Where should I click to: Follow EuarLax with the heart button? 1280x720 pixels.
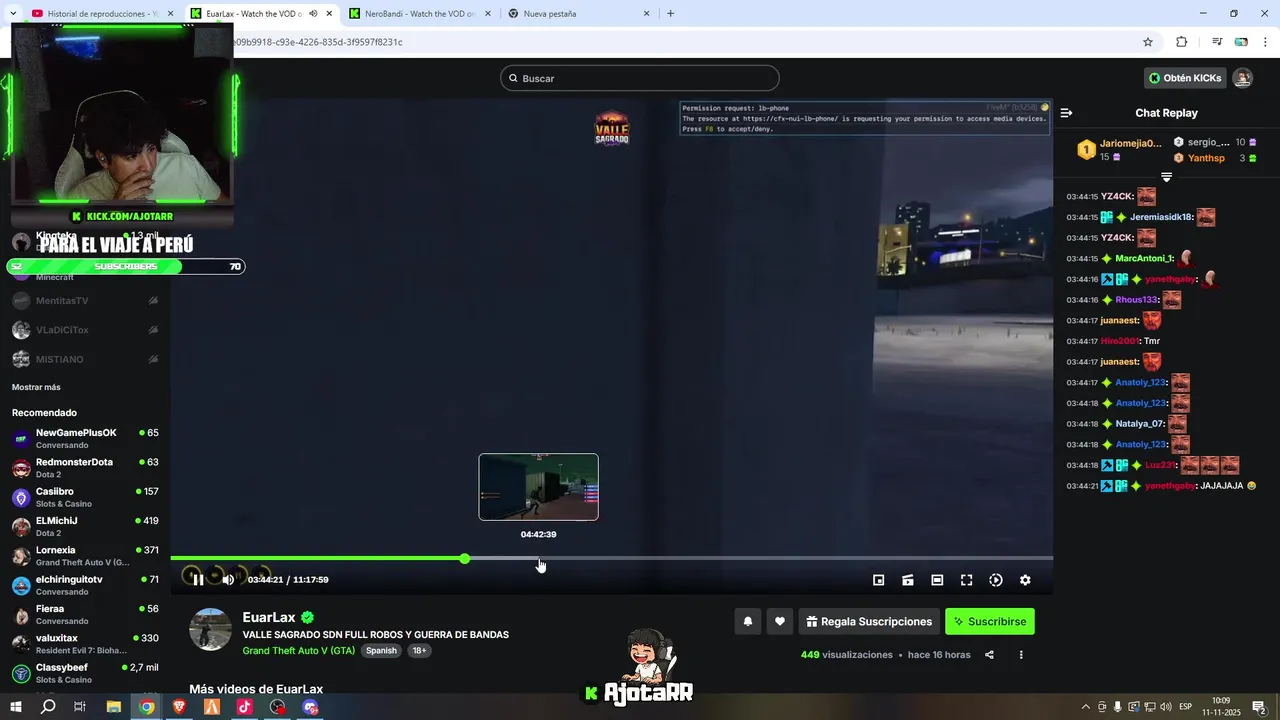click(x=780, y=622)
